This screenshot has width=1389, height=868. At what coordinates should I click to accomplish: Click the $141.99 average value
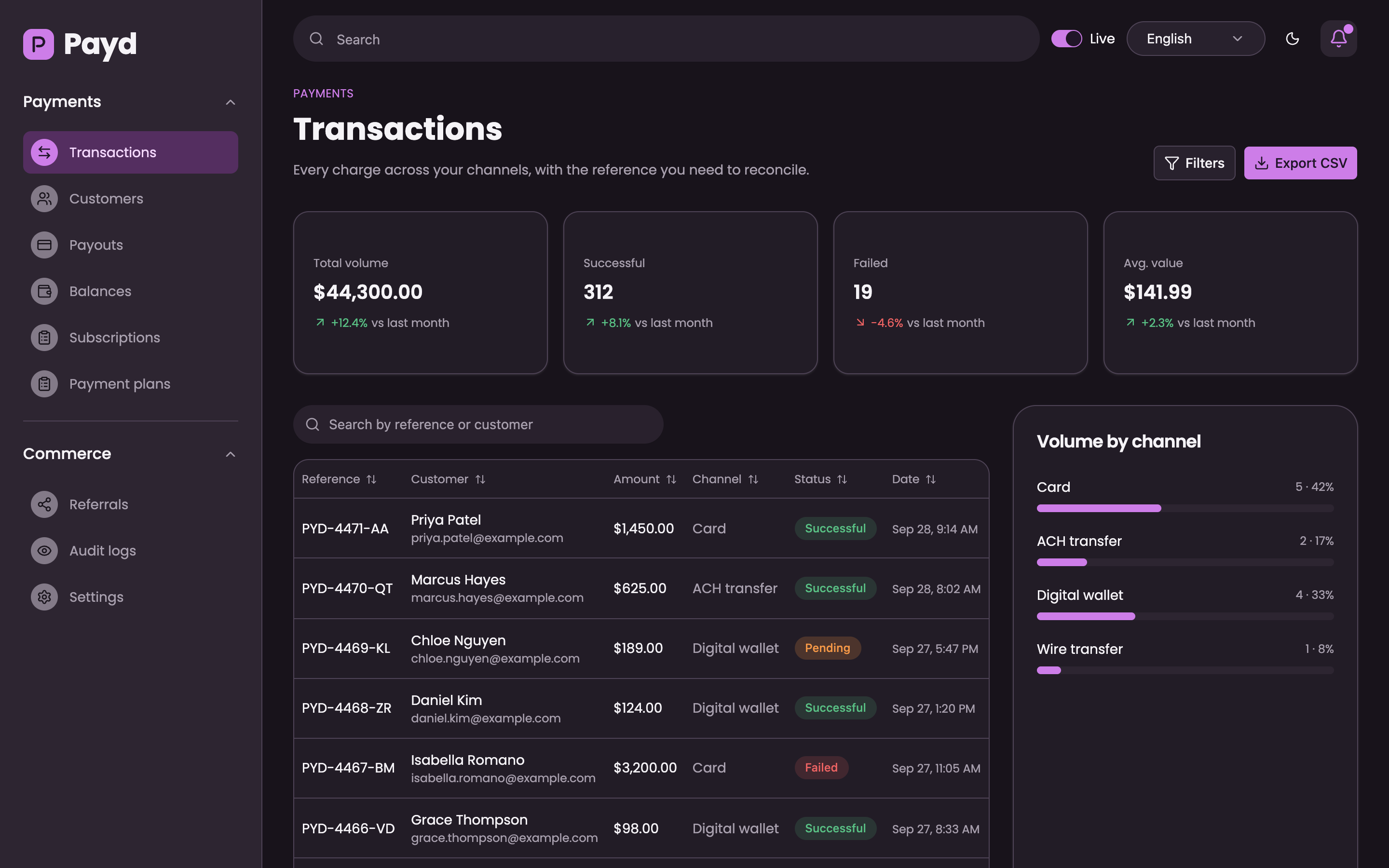coord(1157,292)
